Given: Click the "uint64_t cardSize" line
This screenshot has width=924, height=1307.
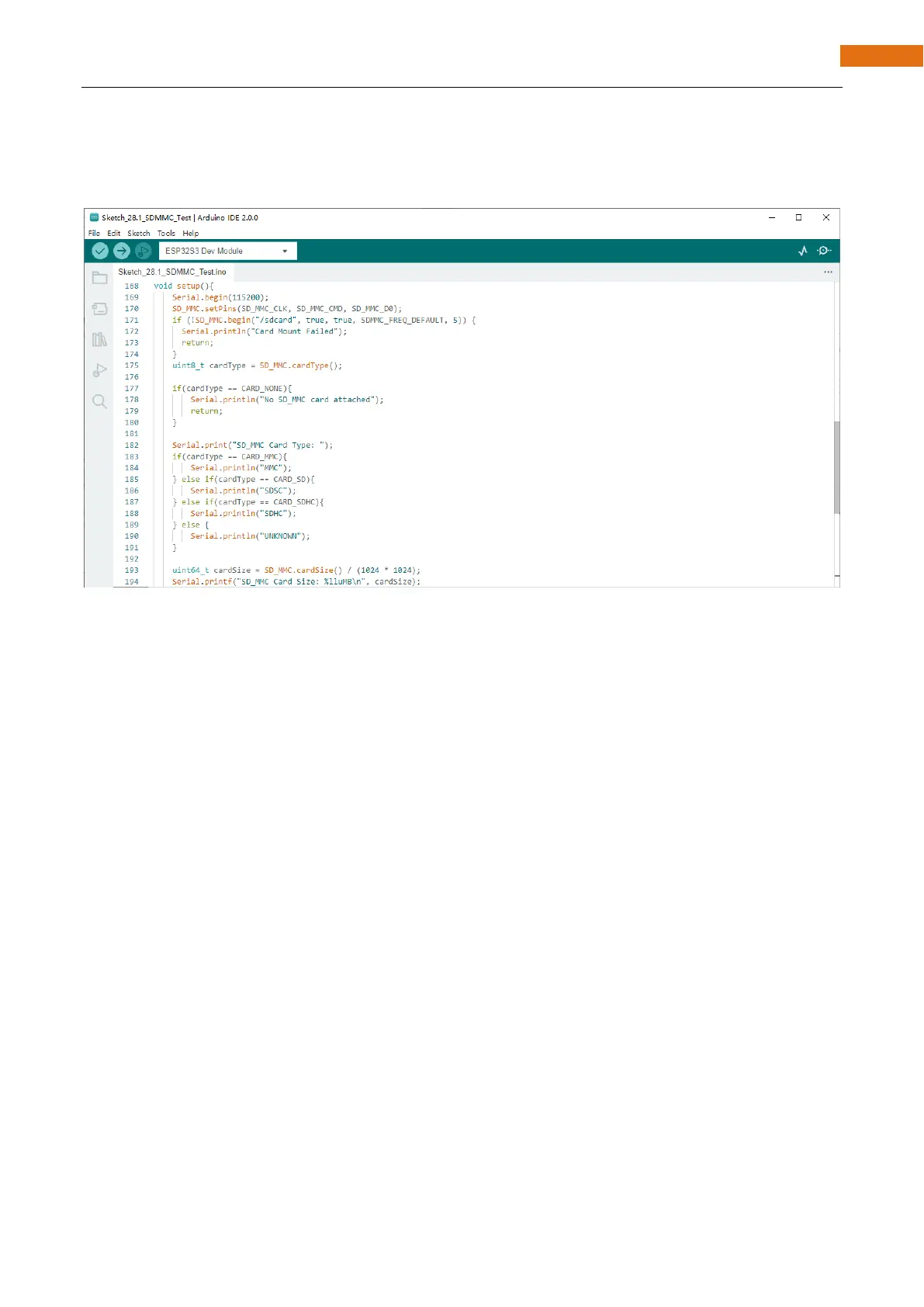Looking at the screenshot, I should coord(296,570).
